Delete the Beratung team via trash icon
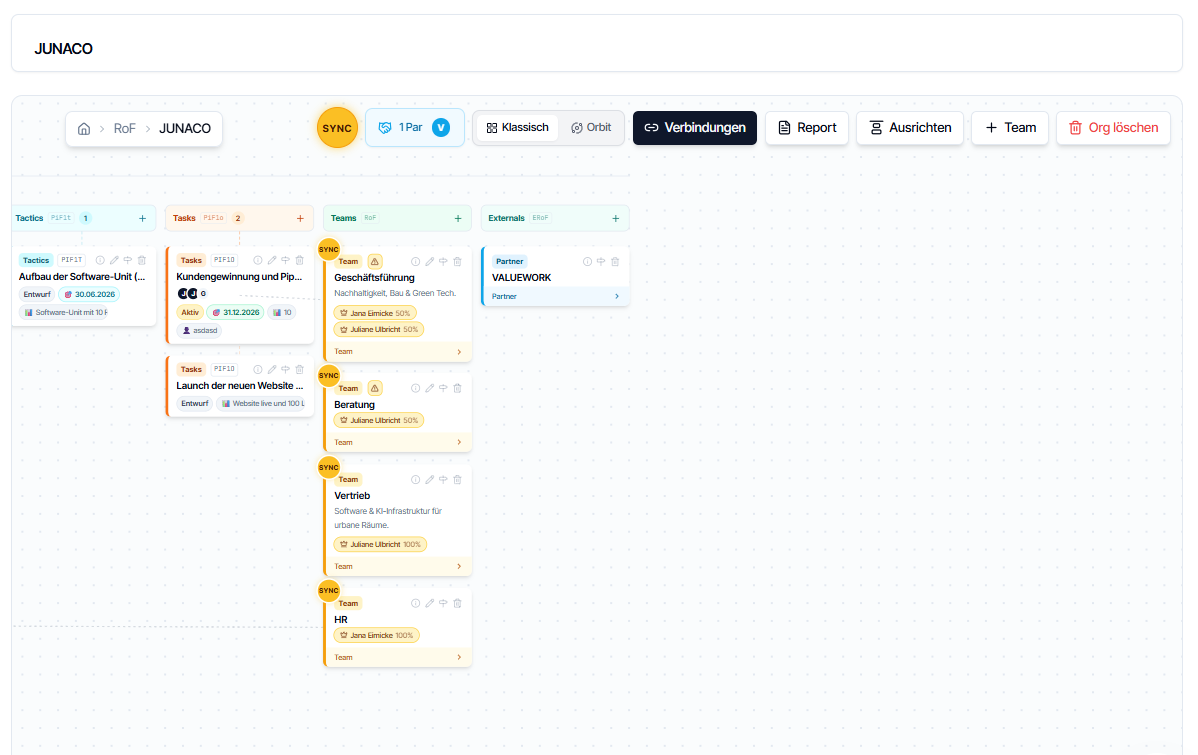Image resolution: width=1198 pixels, height=755 pixels. (458, 388)
